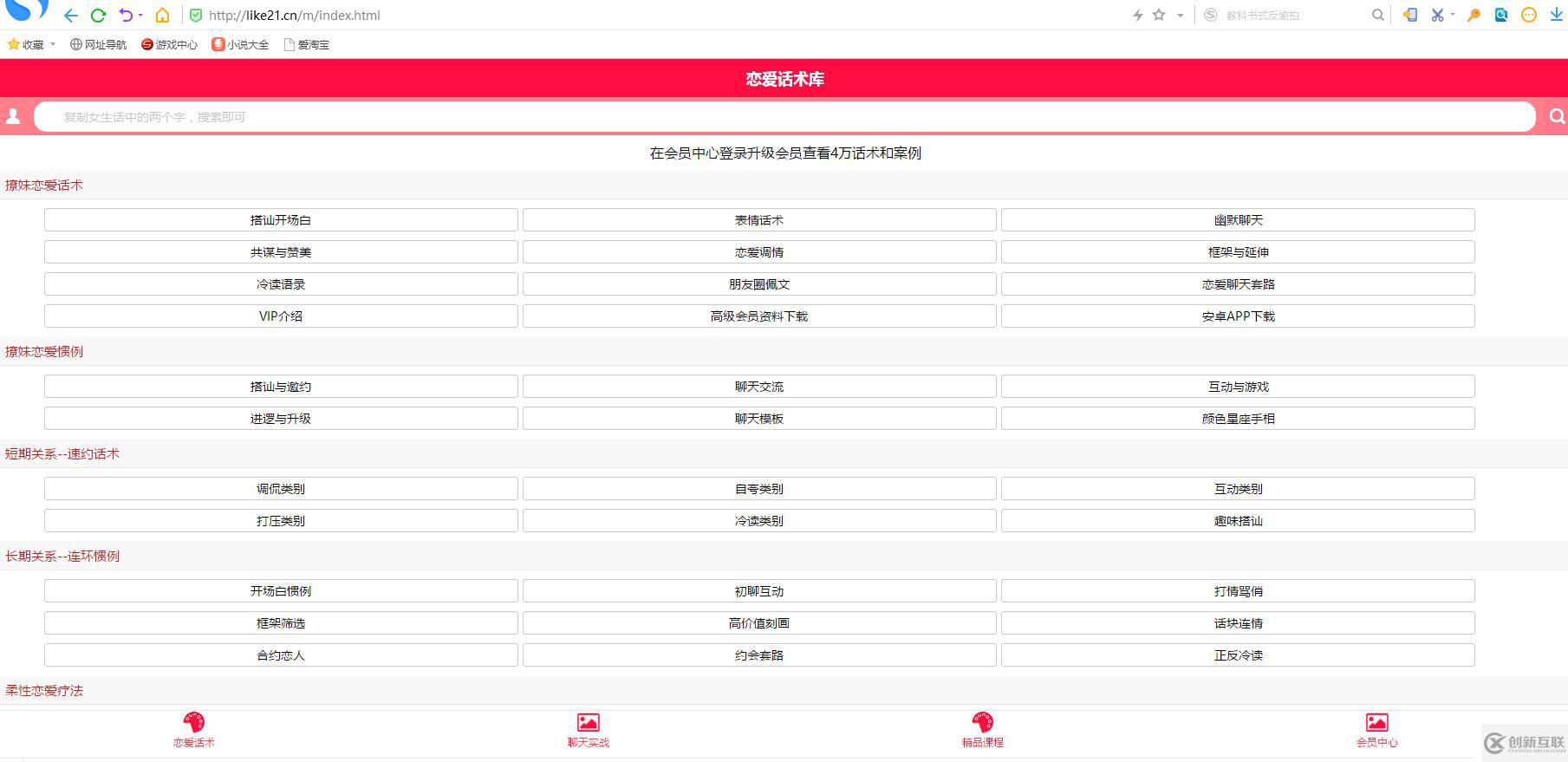Open the 幽默聊天 category
This screenshot has width=1568, height=762.
click(1238, 220)
